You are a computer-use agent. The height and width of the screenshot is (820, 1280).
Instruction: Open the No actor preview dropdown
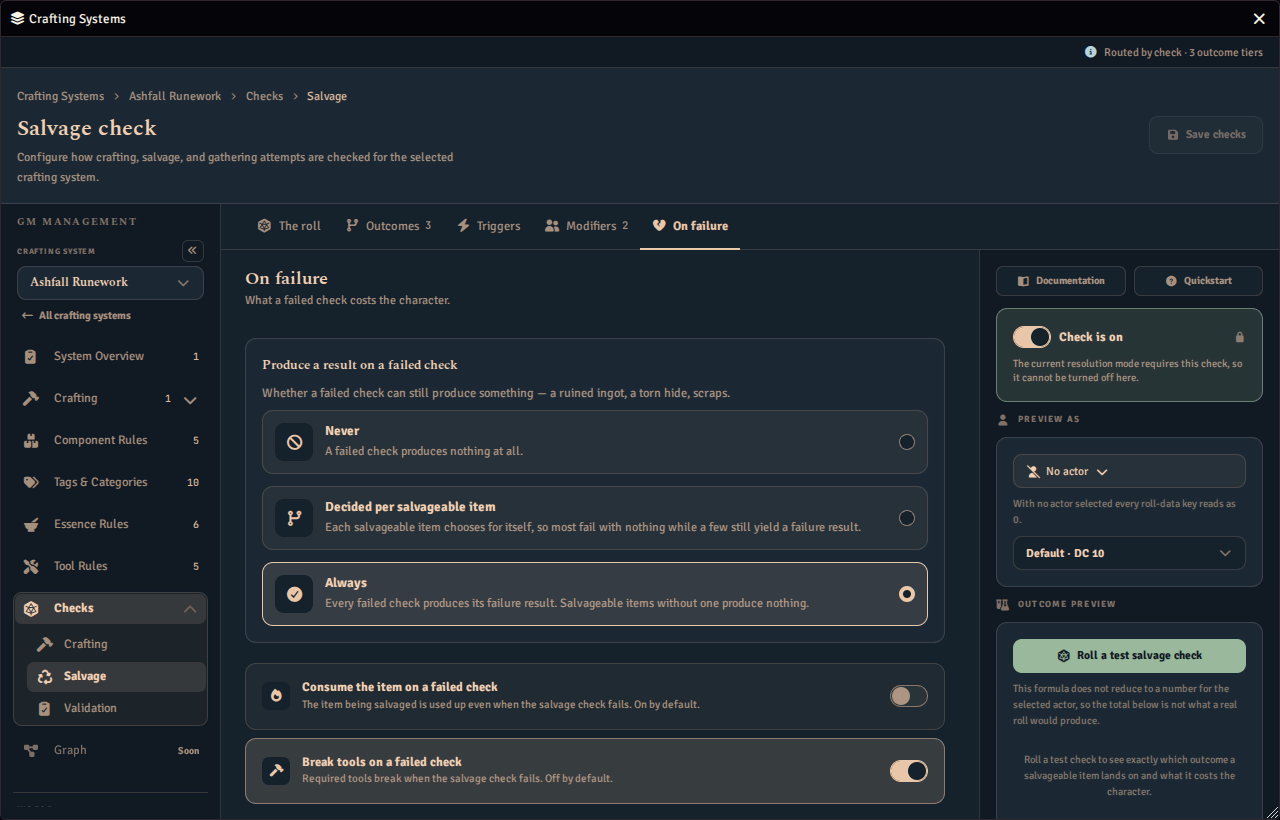coord(1129,471)
